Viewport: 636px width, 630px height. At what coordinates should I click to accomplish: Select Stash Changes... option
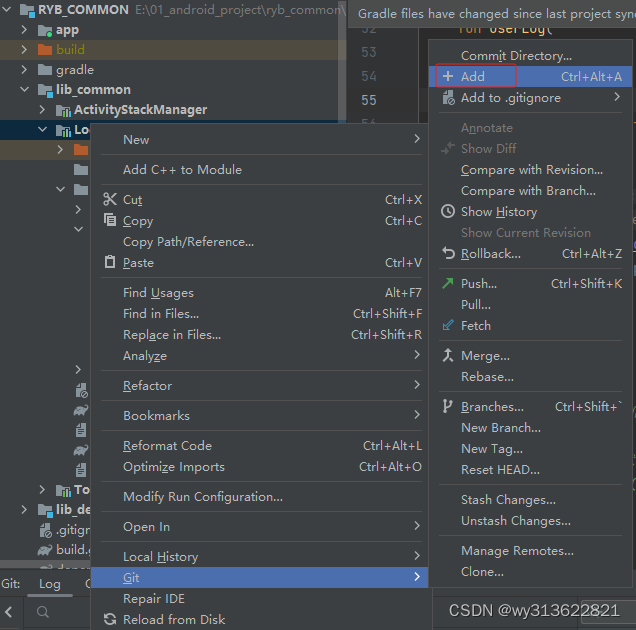530,500
